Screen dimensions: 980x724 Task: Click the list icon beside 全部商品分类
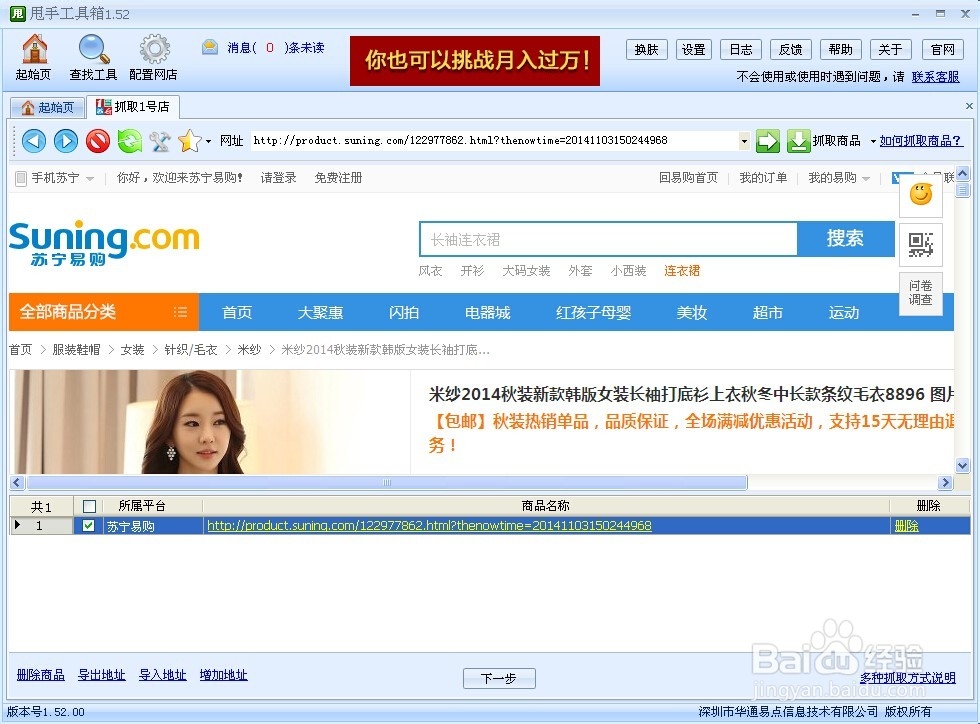181,311
